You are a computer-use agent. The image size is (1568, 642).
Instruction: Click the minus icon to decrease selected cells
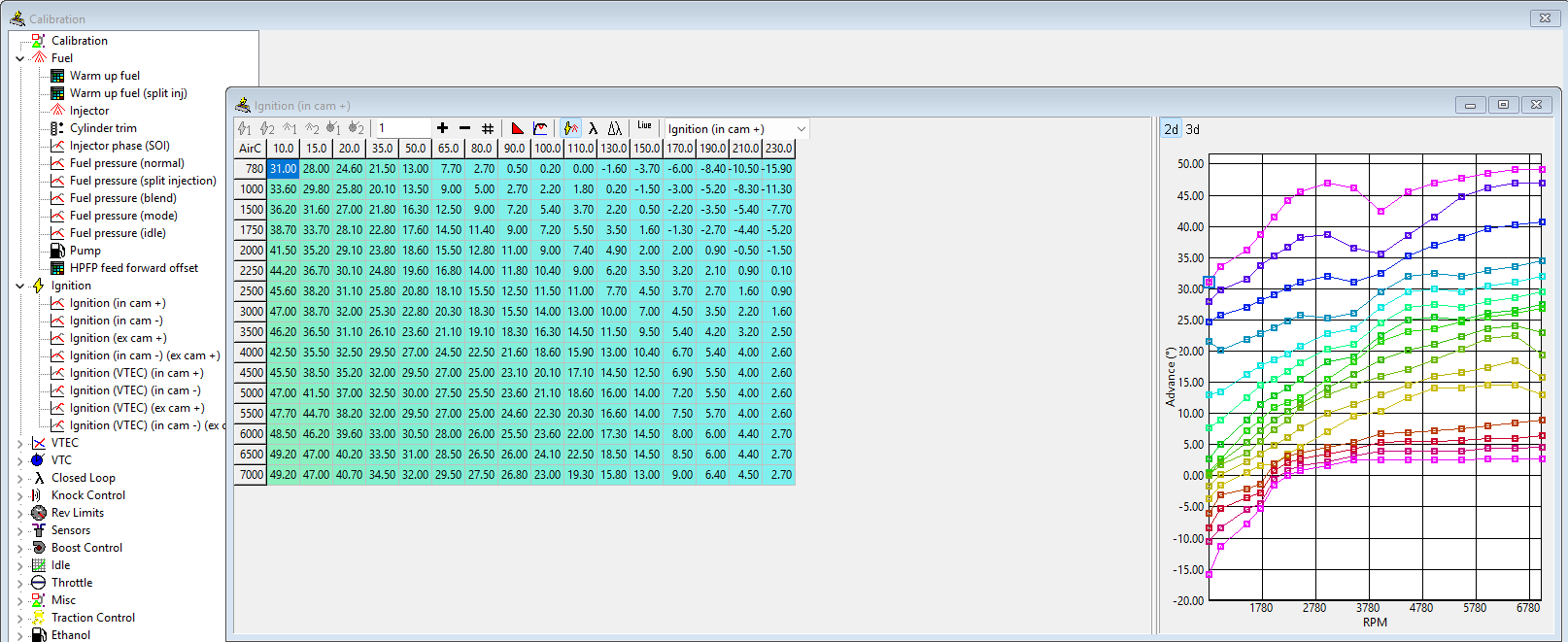tap(464, 128)
